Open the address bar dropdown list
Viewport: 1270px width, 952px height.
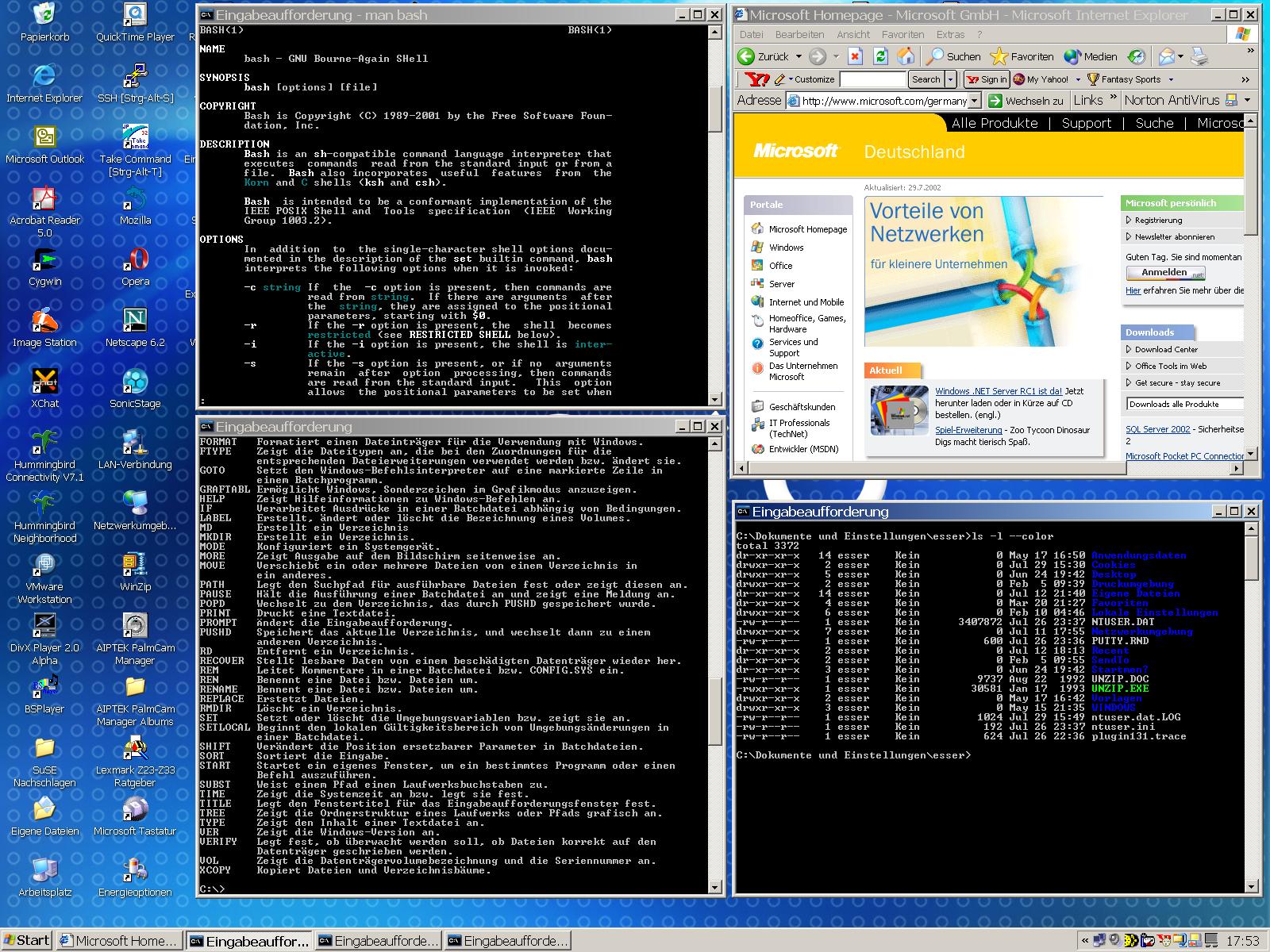pyautogui.click(x=975, y=100)
